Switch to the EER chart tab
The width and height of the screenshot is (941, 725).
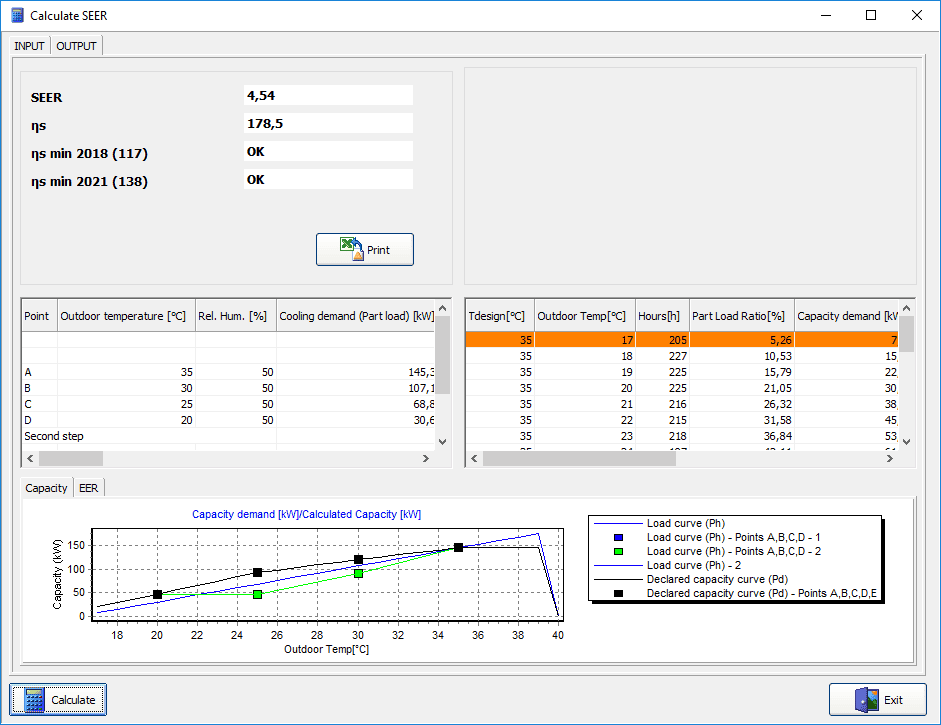point(88,487)
